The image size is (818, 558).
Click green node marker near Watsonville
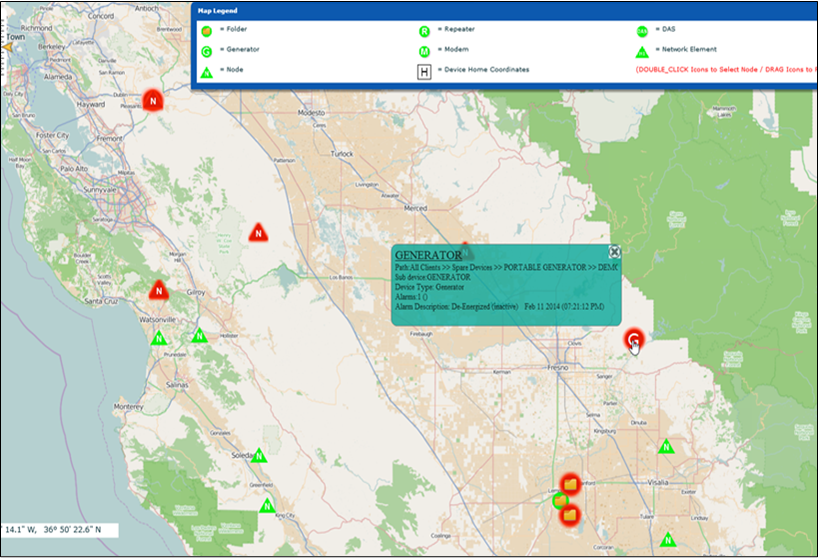click(x=158, y=338)
